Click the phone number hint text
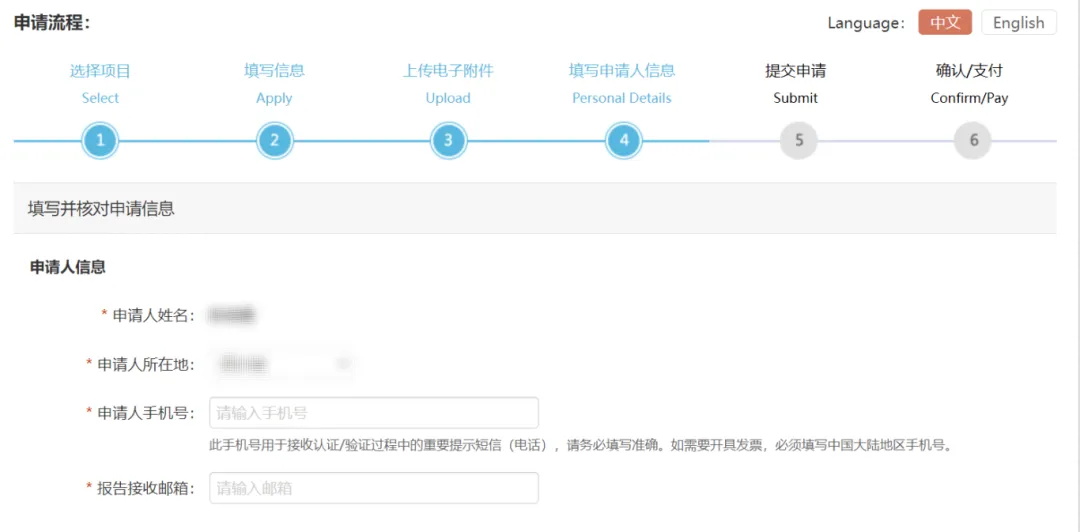The image size is (1080, 532). [x=580, y=445]
